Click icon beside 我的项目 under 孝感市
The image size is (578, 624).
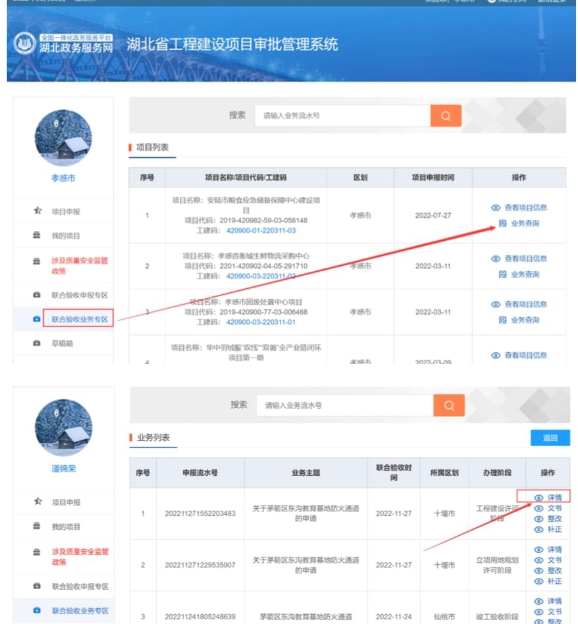(x=37, y=235)
